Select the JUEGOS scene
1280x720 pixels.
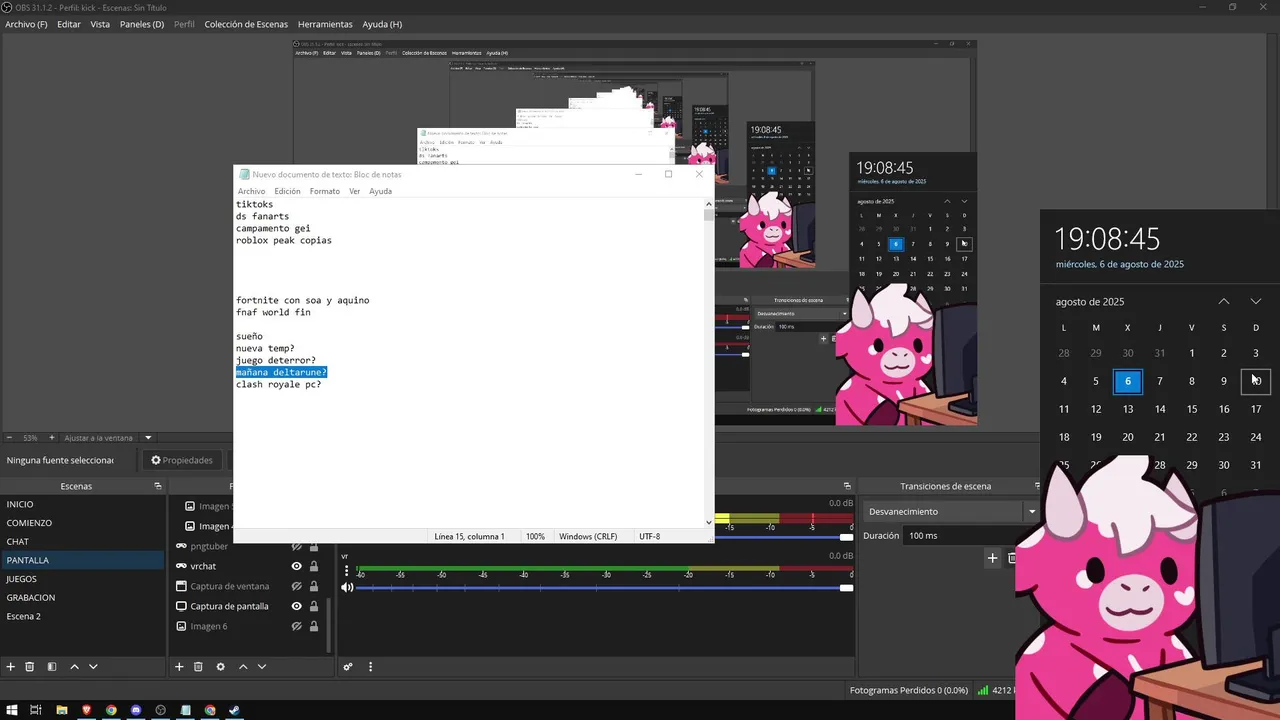click(82, 579)
